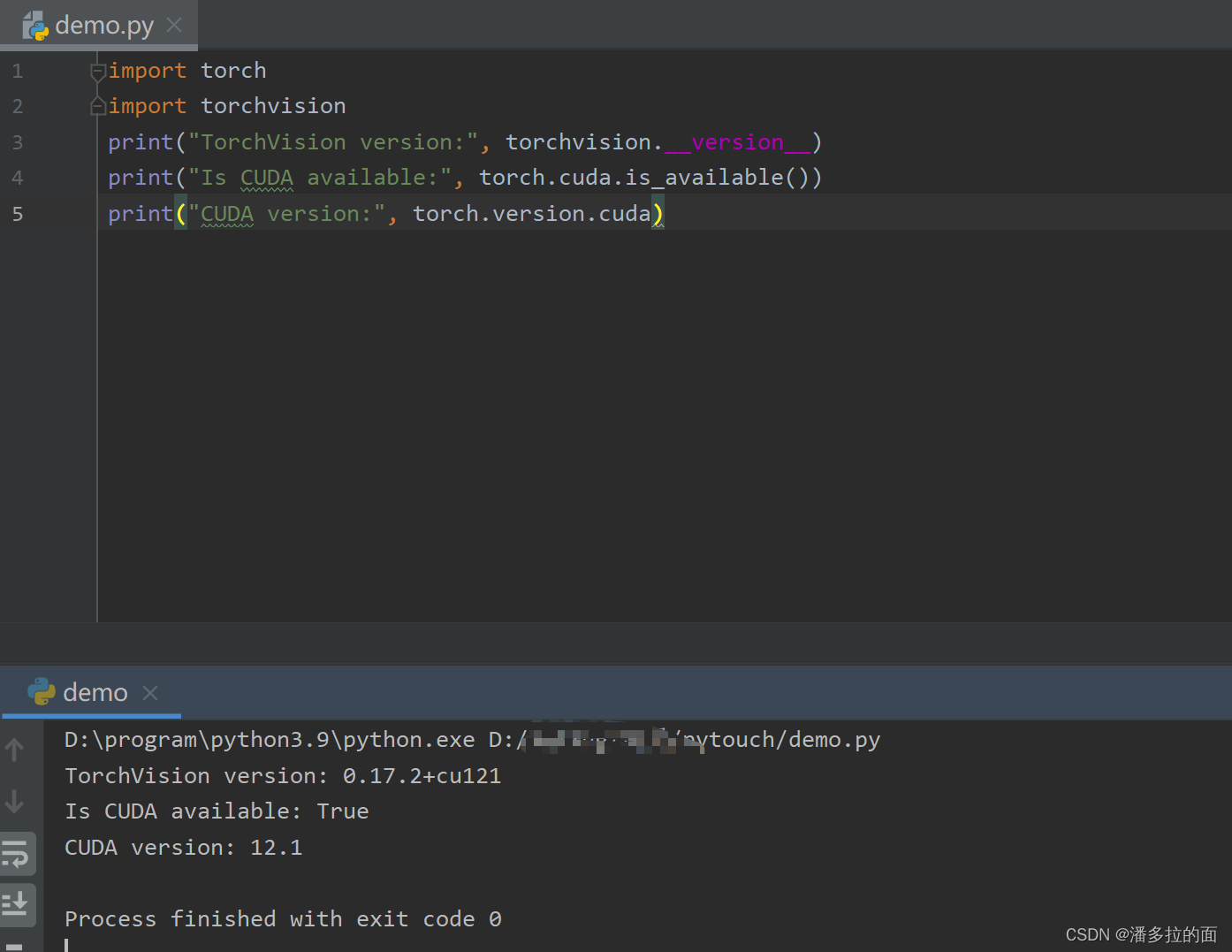Viewport: 1232px width, 952px height.
Task: Toggle soft-wrap in run console
Action: (x=16, y=854)
